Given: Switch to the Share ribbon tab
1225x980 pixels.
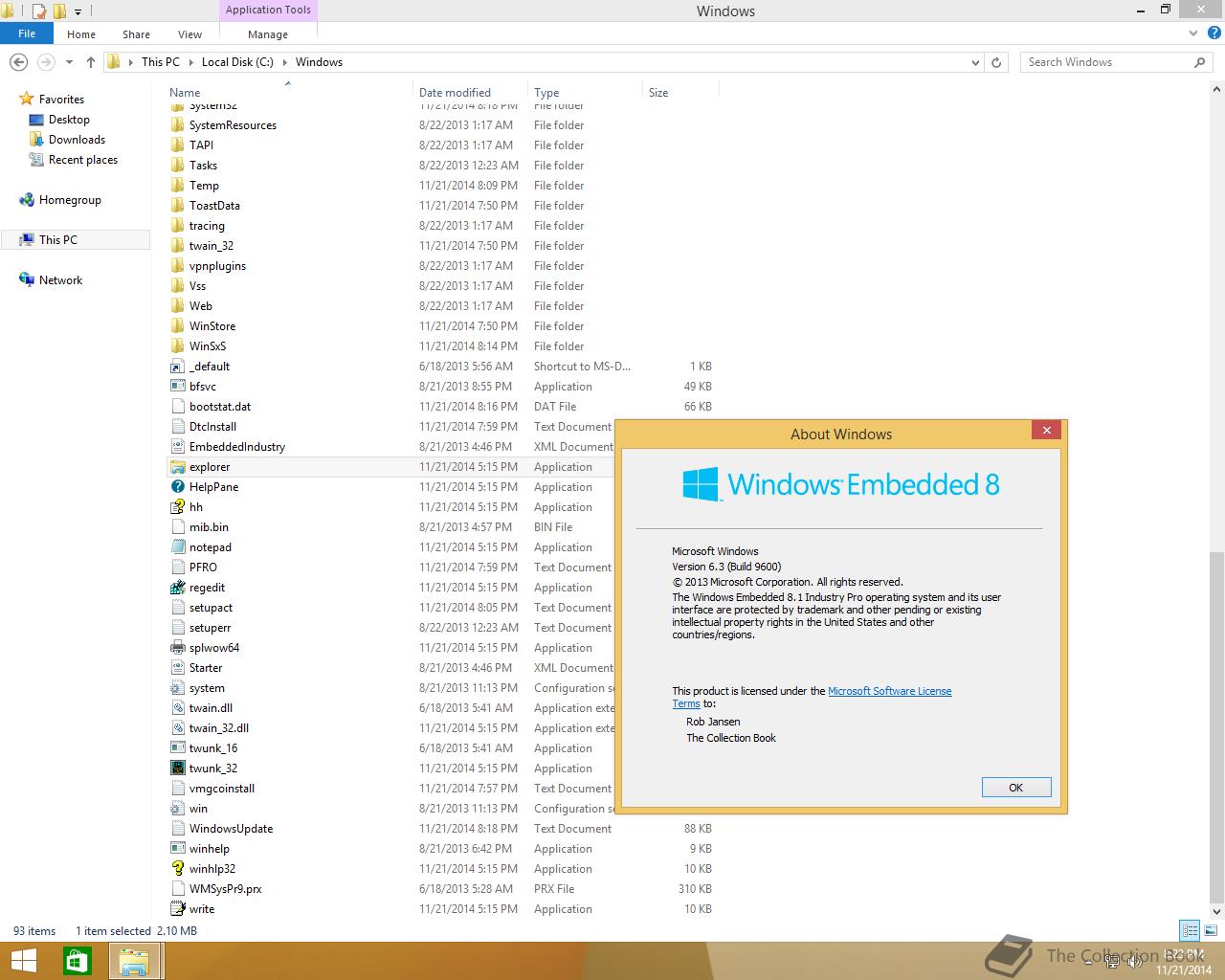Looking at the screenshot, I should pos(136,34).
